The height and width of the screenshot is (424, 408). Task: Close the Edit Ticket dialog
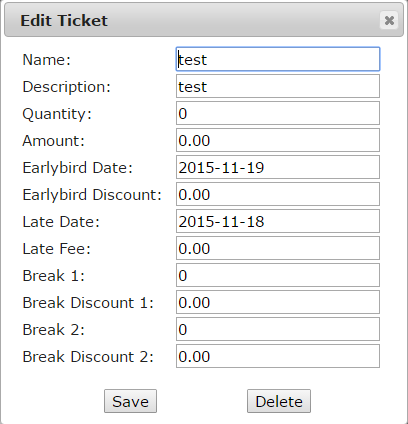tap(389, 20)
